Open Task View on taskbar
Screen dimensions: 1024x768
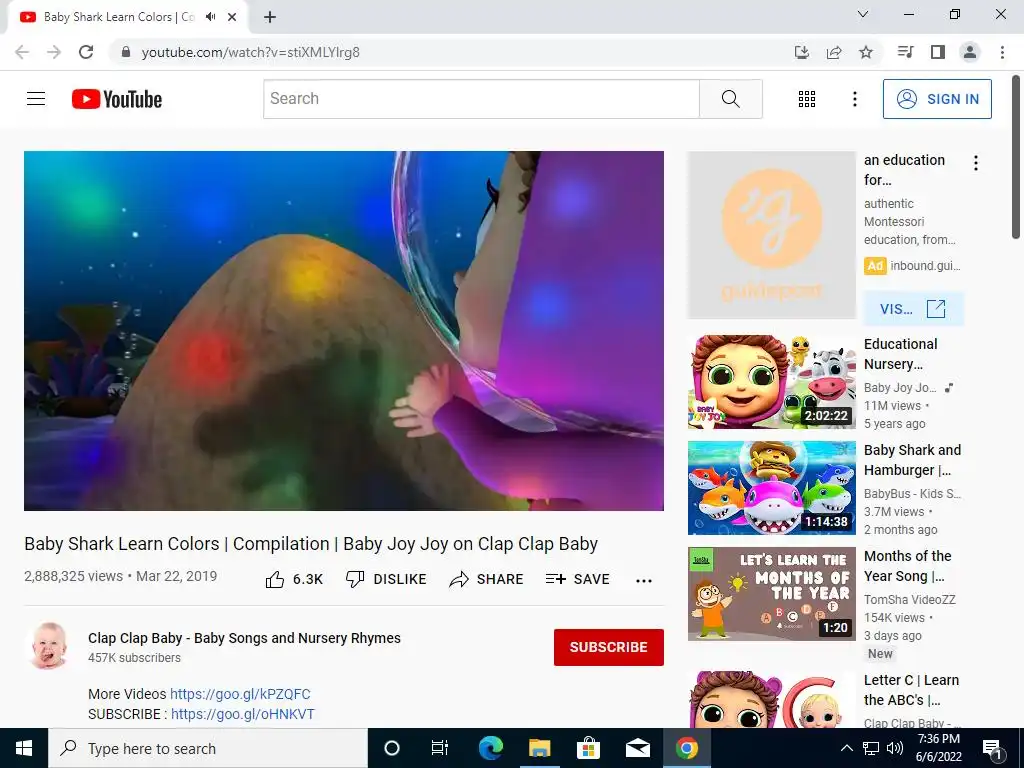pos(440,748)
